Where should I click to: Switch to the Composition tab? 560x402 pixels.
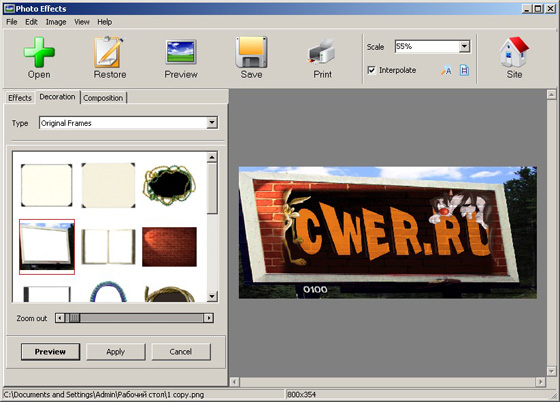(103, 98)
